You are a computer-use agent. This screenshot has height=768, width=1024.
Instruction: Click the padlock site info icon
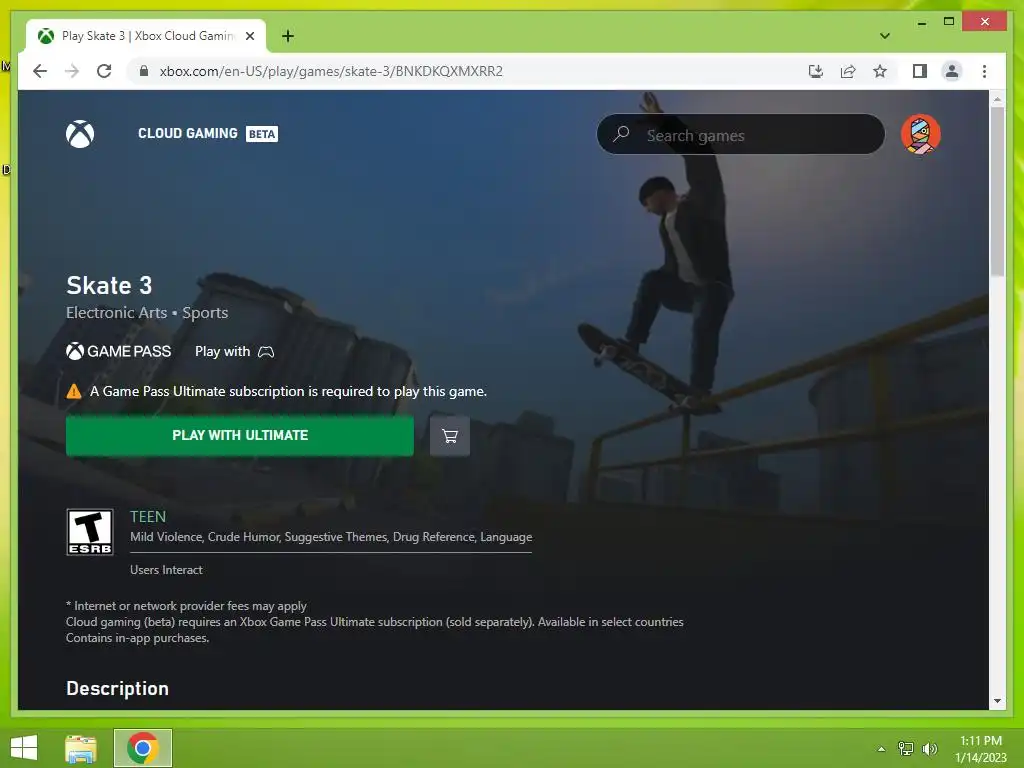(x=144, y=71)
